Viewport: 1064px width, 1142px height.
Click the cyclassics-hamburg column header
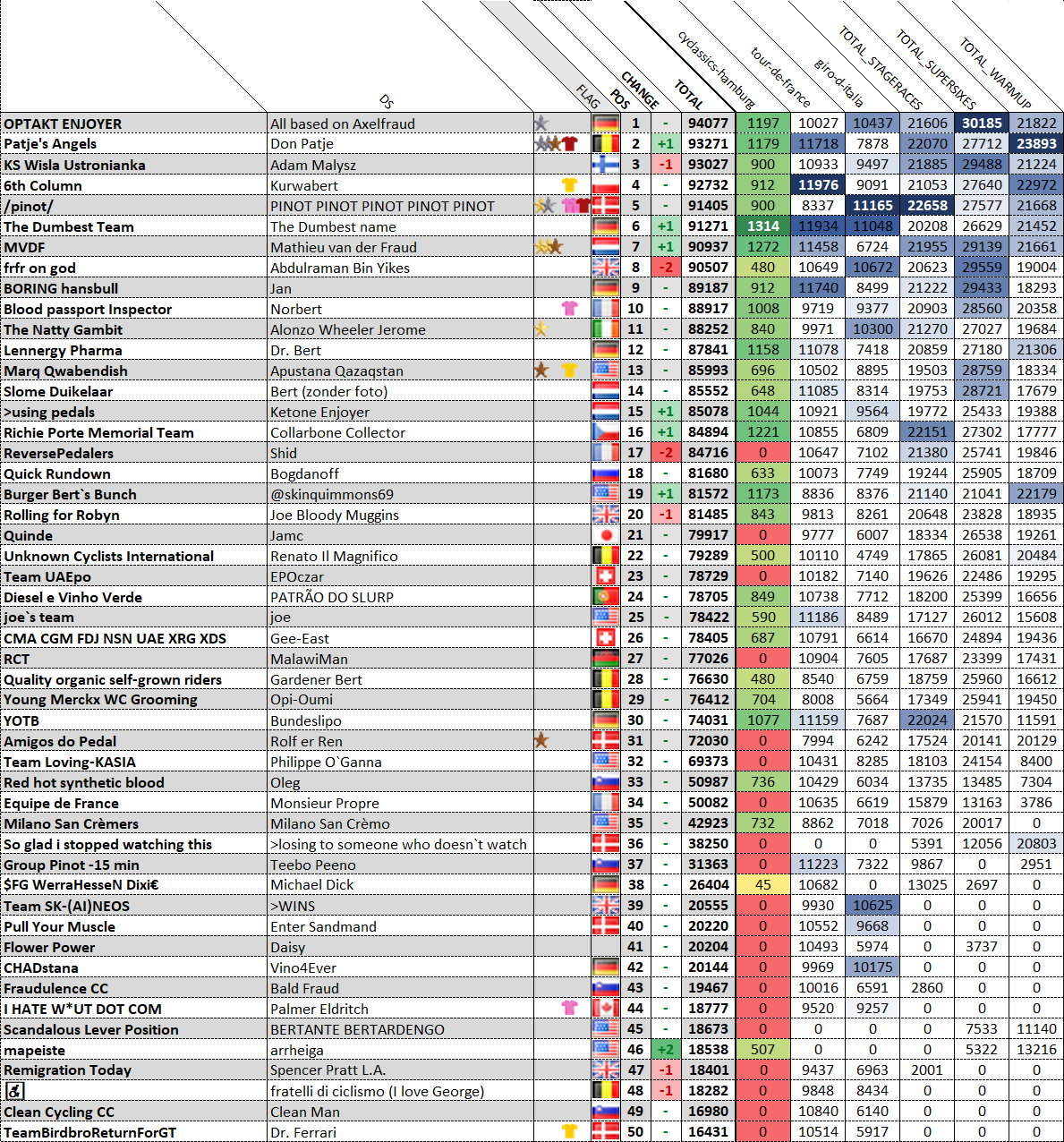[x=716, y=69]
